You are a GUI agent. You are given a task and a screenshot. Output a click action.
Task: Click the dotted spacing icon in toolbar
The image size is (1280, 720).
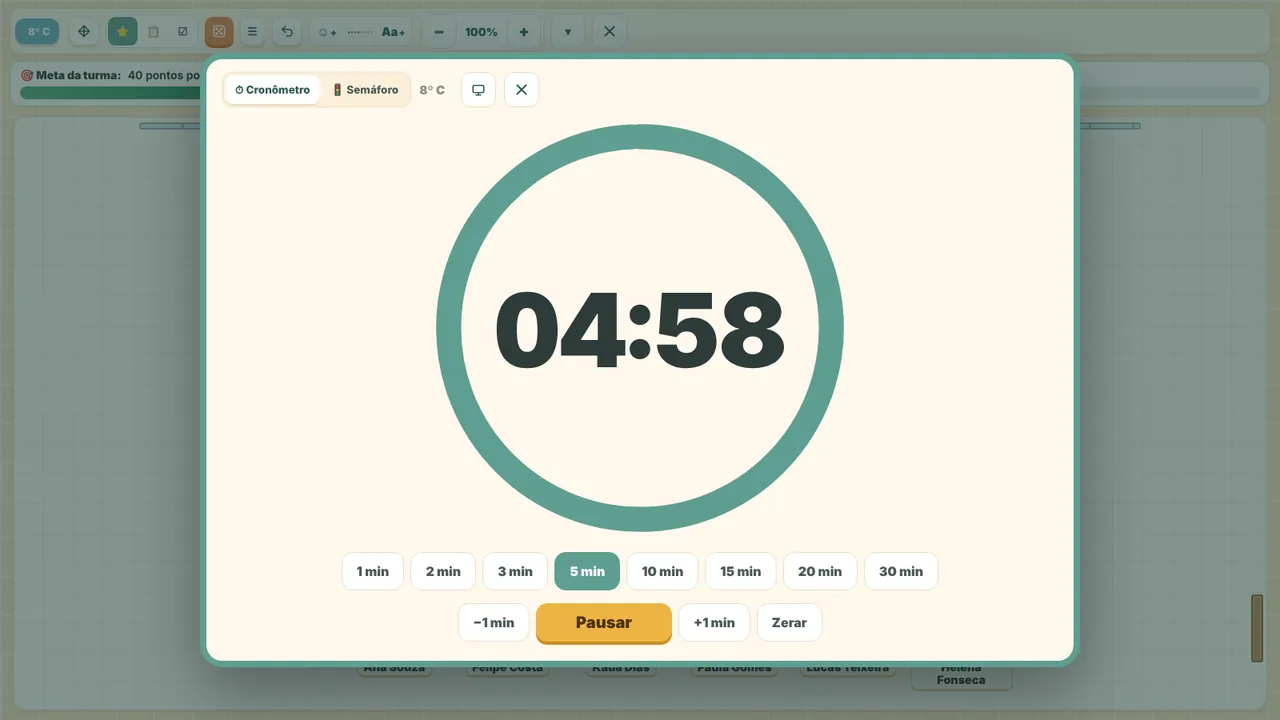359,32
